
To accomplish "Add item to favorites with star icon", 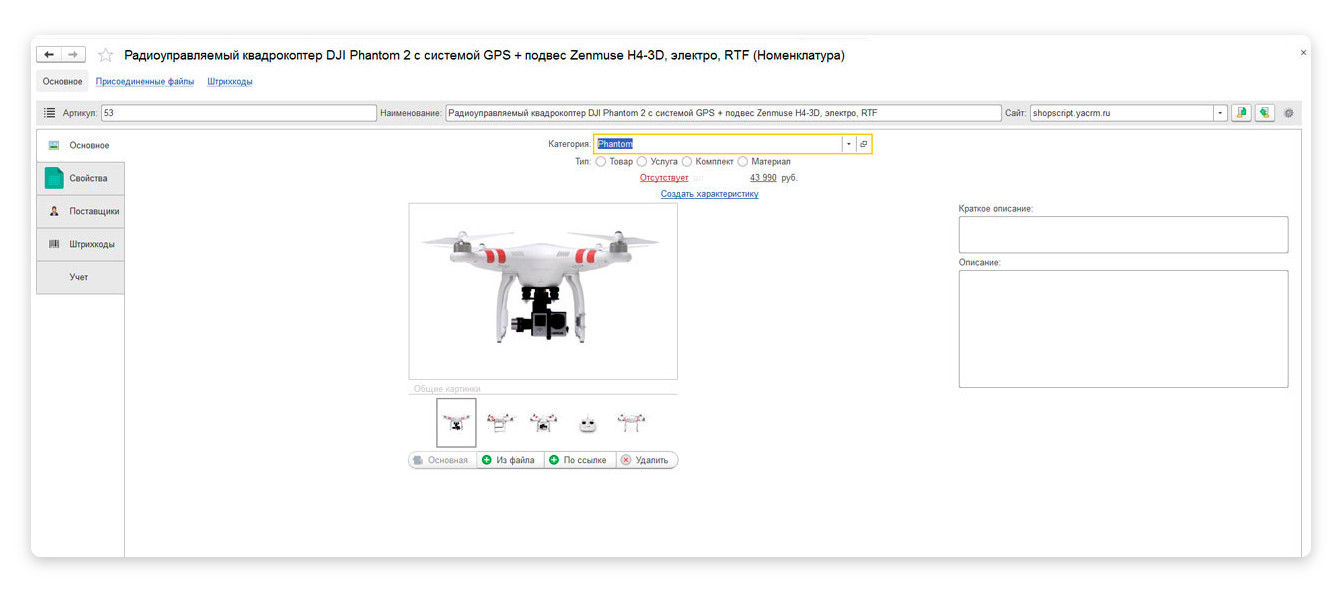I will coord(105,56).
